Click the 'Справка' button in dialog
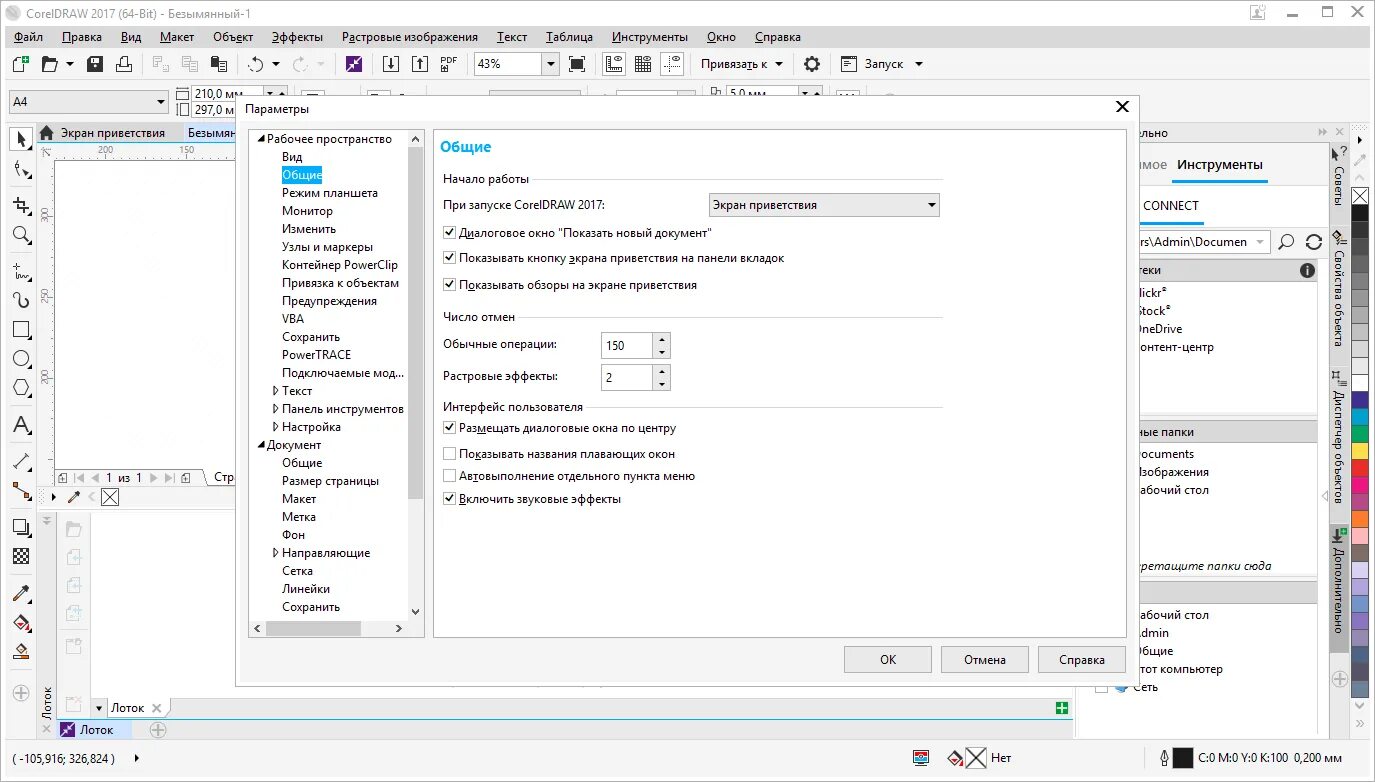The image size is (1375, 782). tap(1082, 659)
